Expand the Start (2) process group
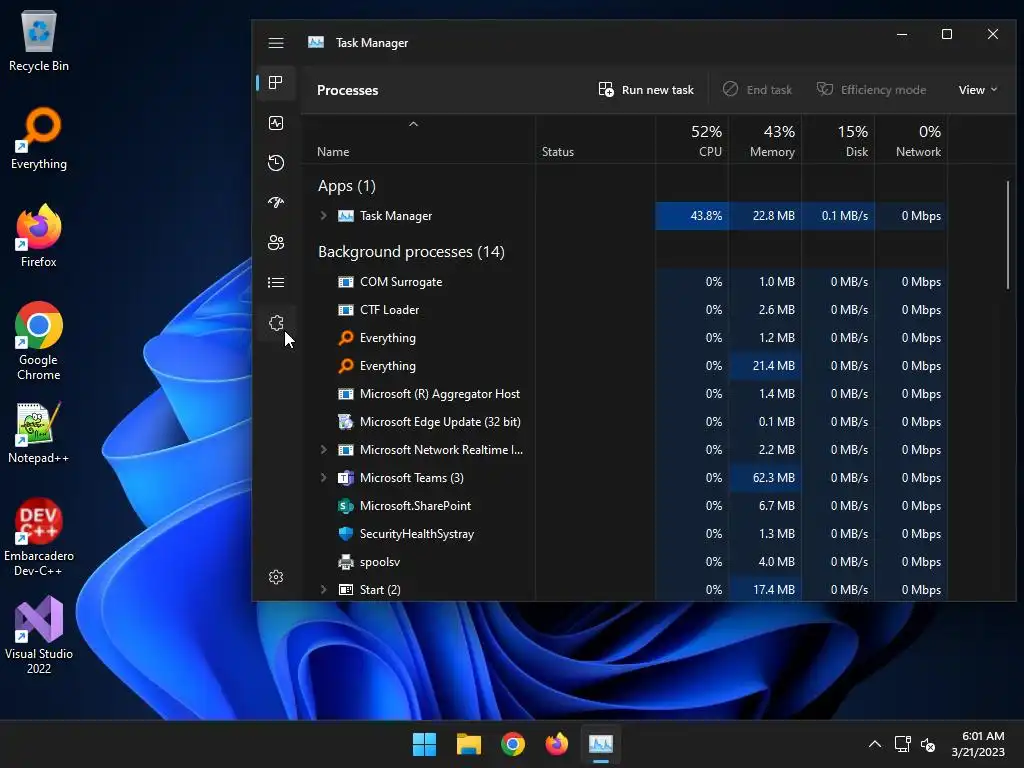The width and height of the screenshot is (1024, 768). pyautogui.click(x=323, y=590)
